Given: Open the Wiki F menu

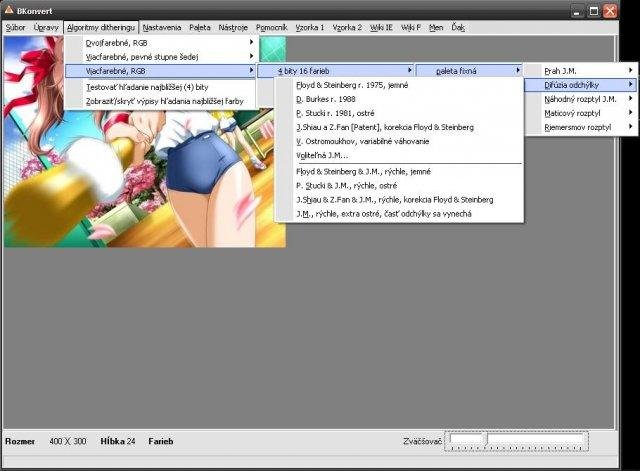Looking at the screenshot, I should pyautogui.click(x=411, y=27).
